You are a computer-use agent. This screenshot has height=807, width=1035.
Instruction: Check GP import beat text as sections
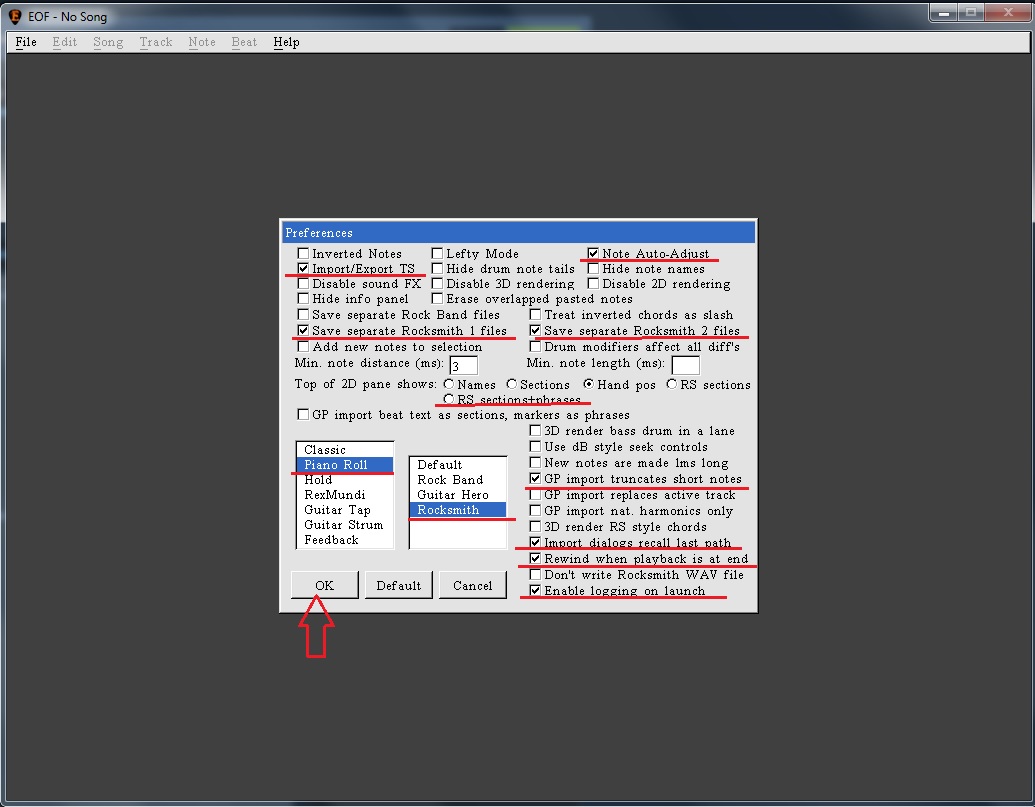[x=303, y=414]
